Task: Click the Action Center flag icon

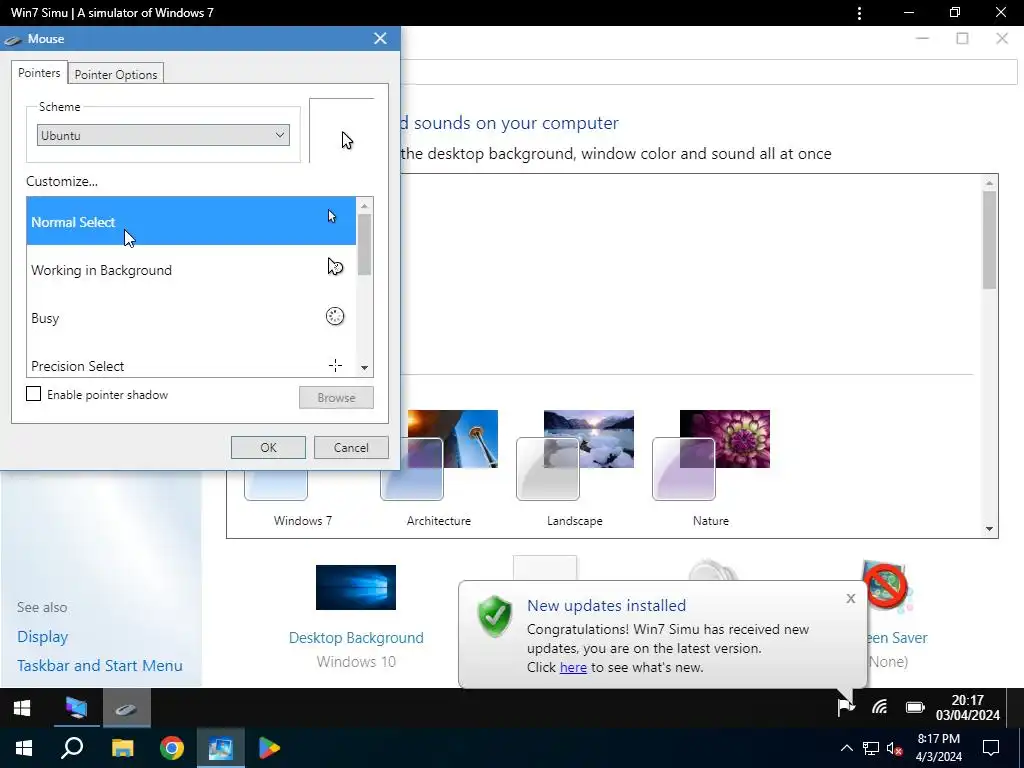Action: (x=846, y=707)
